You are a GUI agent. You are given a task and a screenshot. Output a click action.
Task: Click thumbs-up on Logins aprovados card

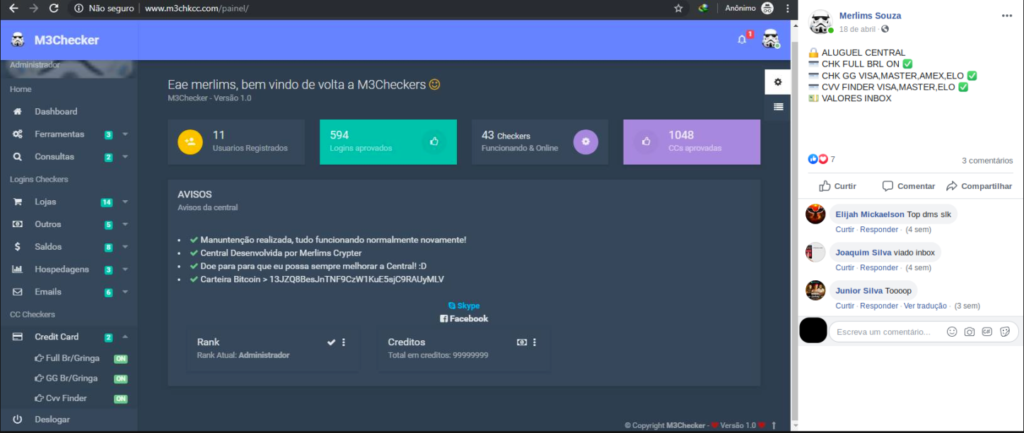pos(434,141)
